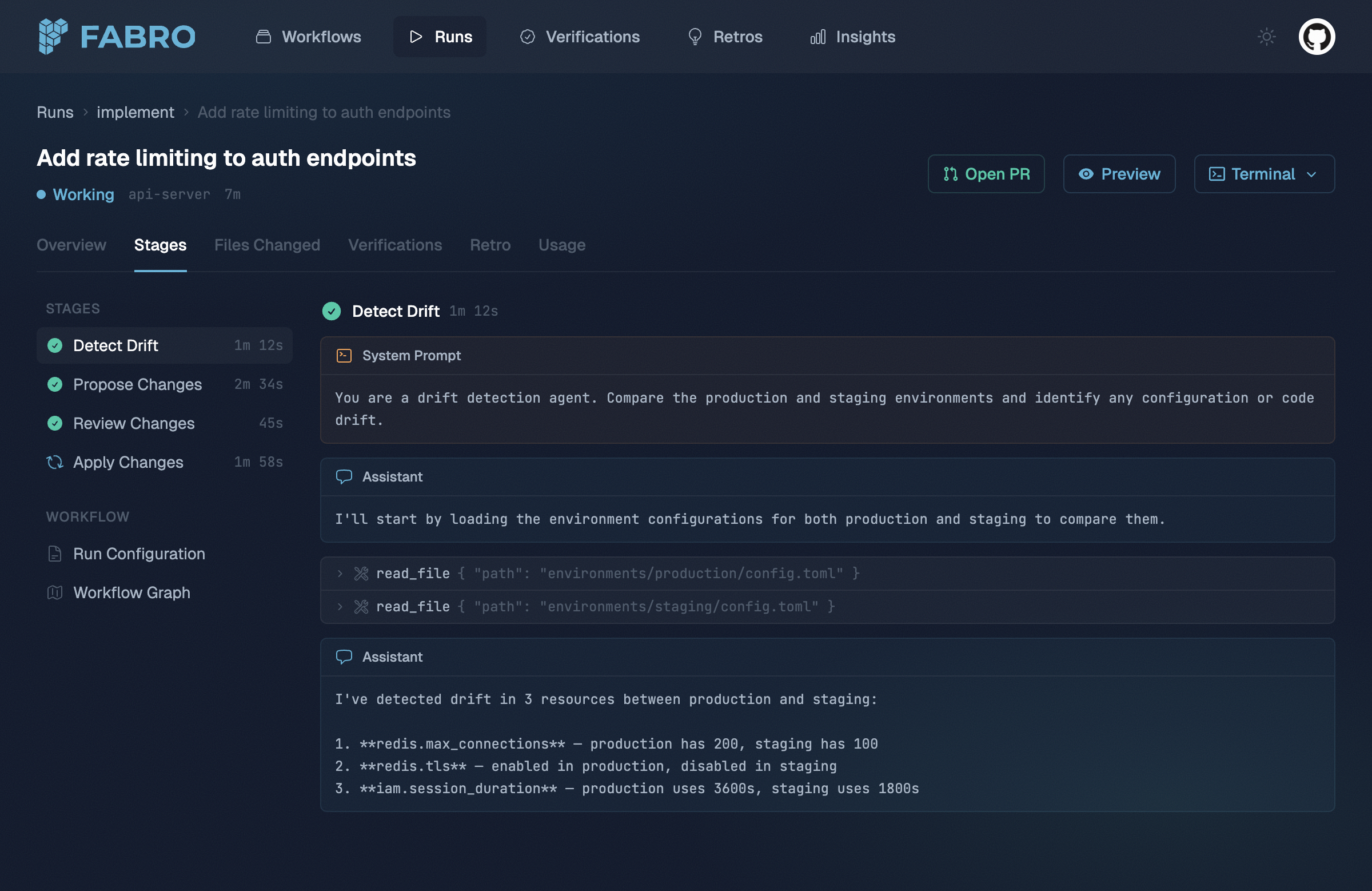The width and height of the screenshot is (1372, 891).
Task: Click the System Prompt terminal icon
Action: coord(344,356)
